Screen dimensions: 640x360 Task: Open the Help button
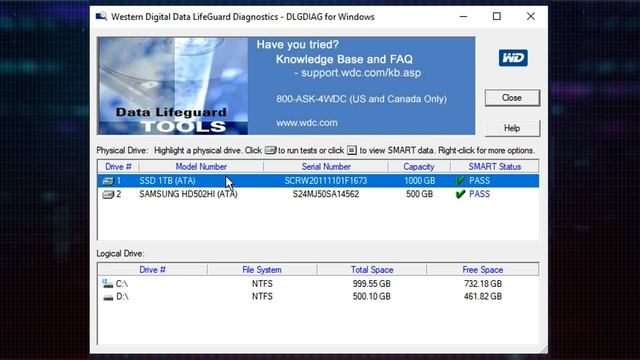point(512,128)
